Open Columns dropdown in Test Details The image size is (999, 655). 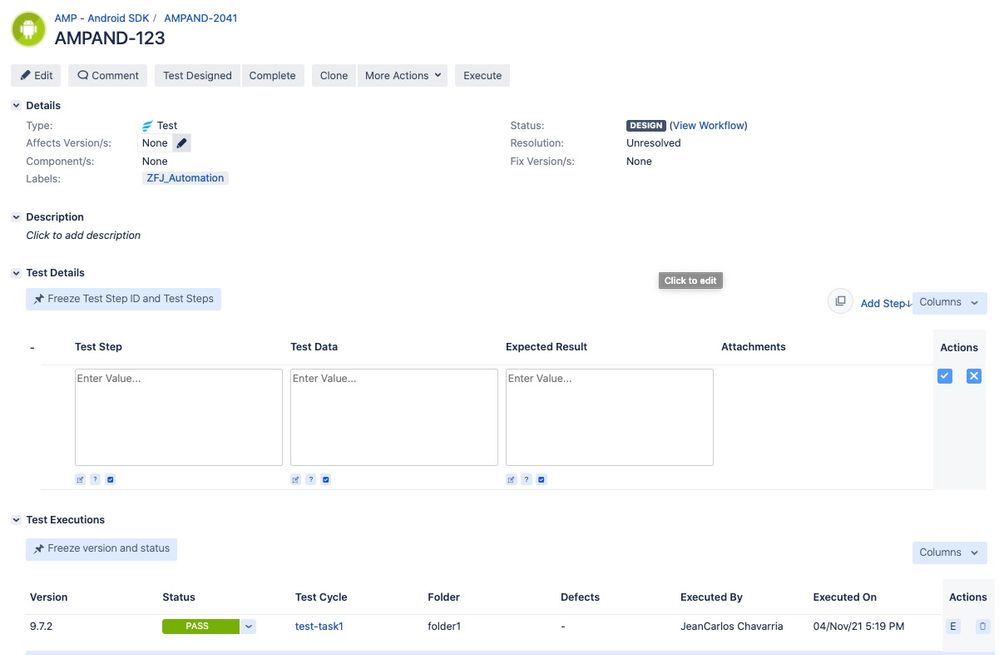949,303
